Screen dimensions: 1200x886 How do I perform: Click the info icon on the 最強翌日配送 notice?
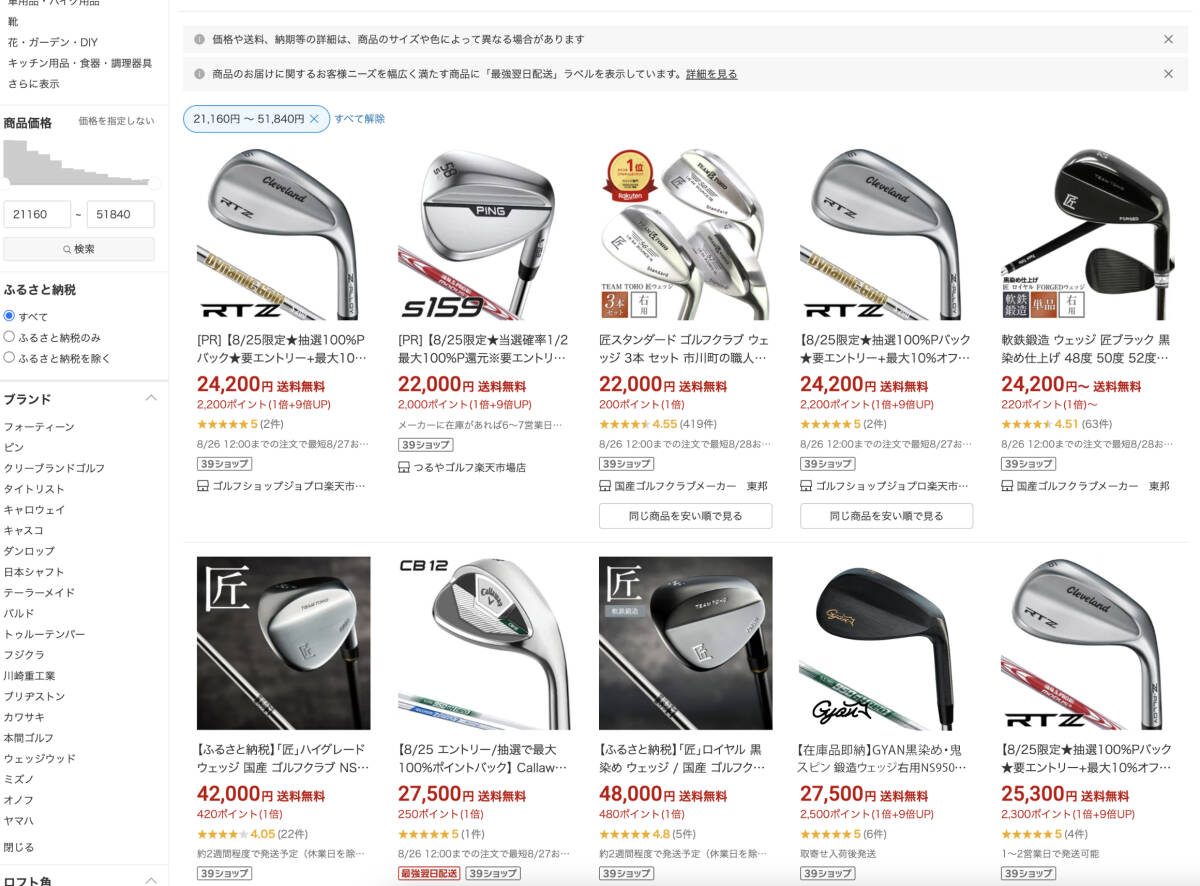[200, 74]
